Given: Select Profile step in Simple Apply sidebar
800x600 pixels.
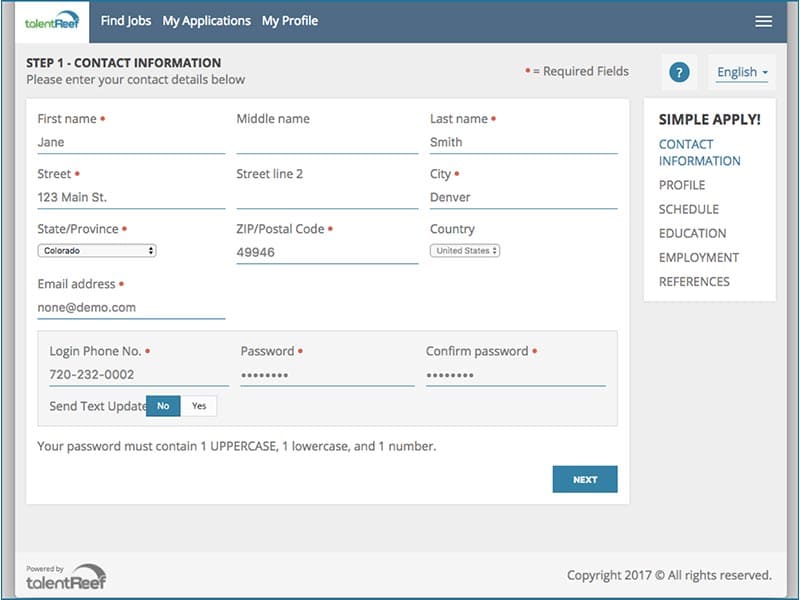Looking at the screenshot, I should click(681, 185).
